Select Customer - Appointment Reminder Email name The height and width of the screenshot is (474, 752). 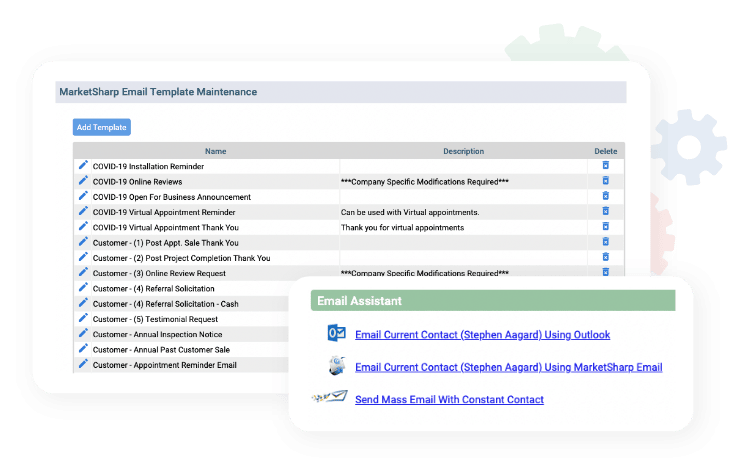tap(164, 365)
